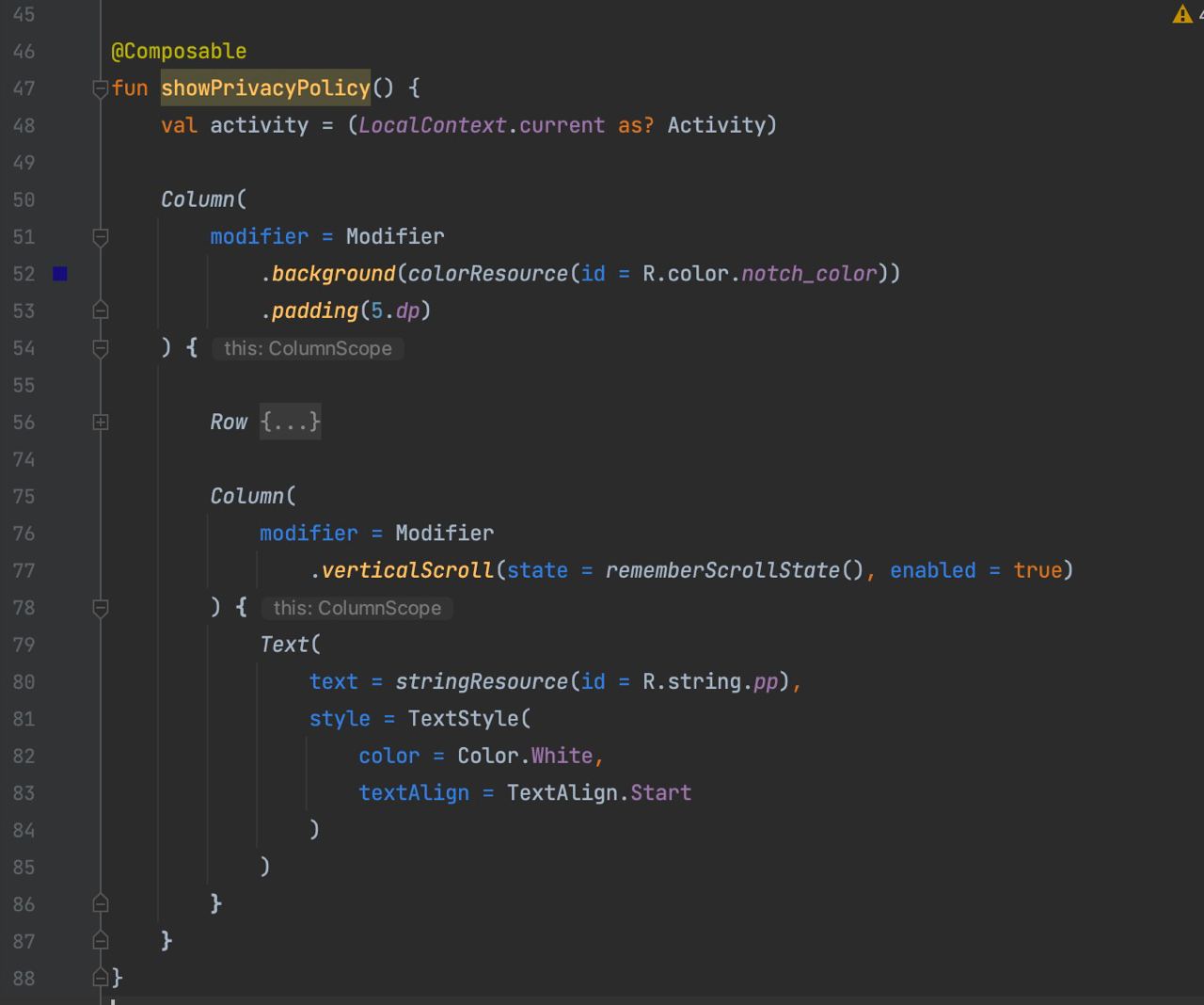
Task: Click the pp string resource reference
Action: 767,681
